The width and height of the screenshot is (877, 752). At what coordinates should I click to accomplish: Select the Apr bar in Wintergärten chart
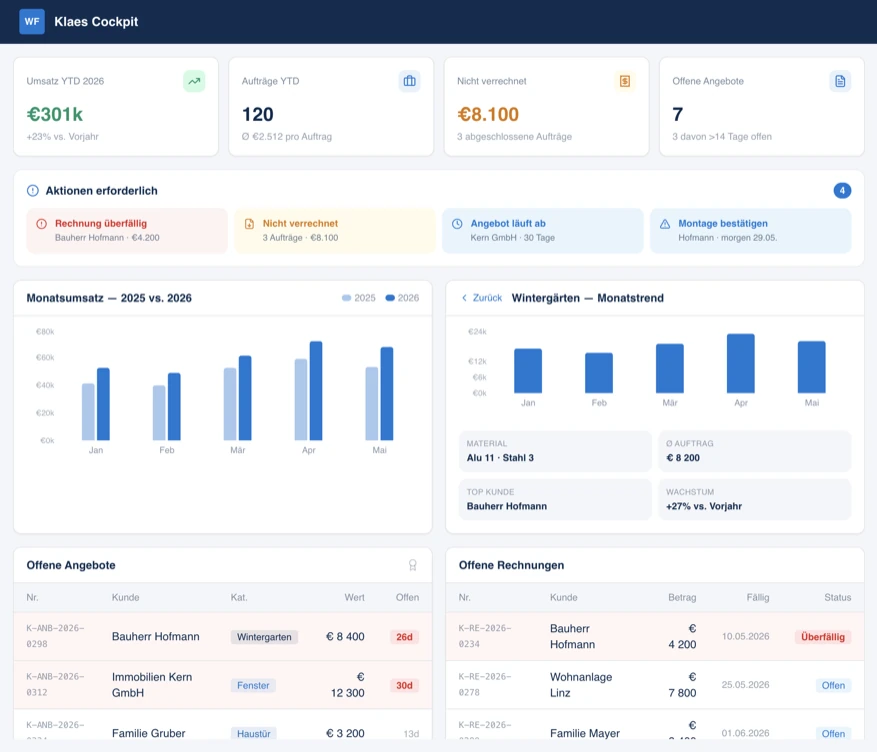tap(741, 363)
